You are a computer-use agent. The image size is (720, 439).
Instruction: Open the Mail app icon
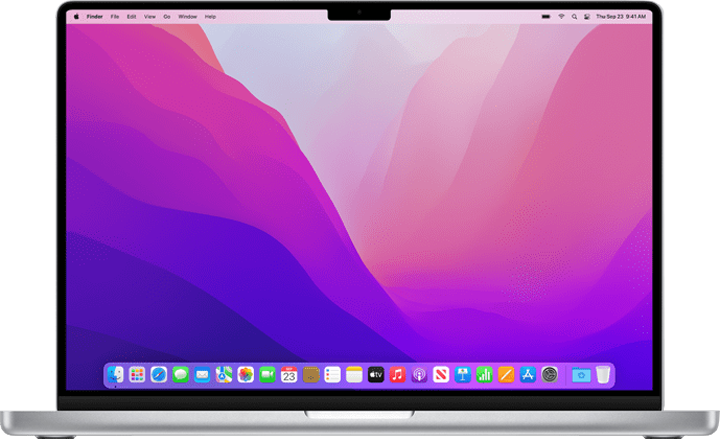coord(202,375)
